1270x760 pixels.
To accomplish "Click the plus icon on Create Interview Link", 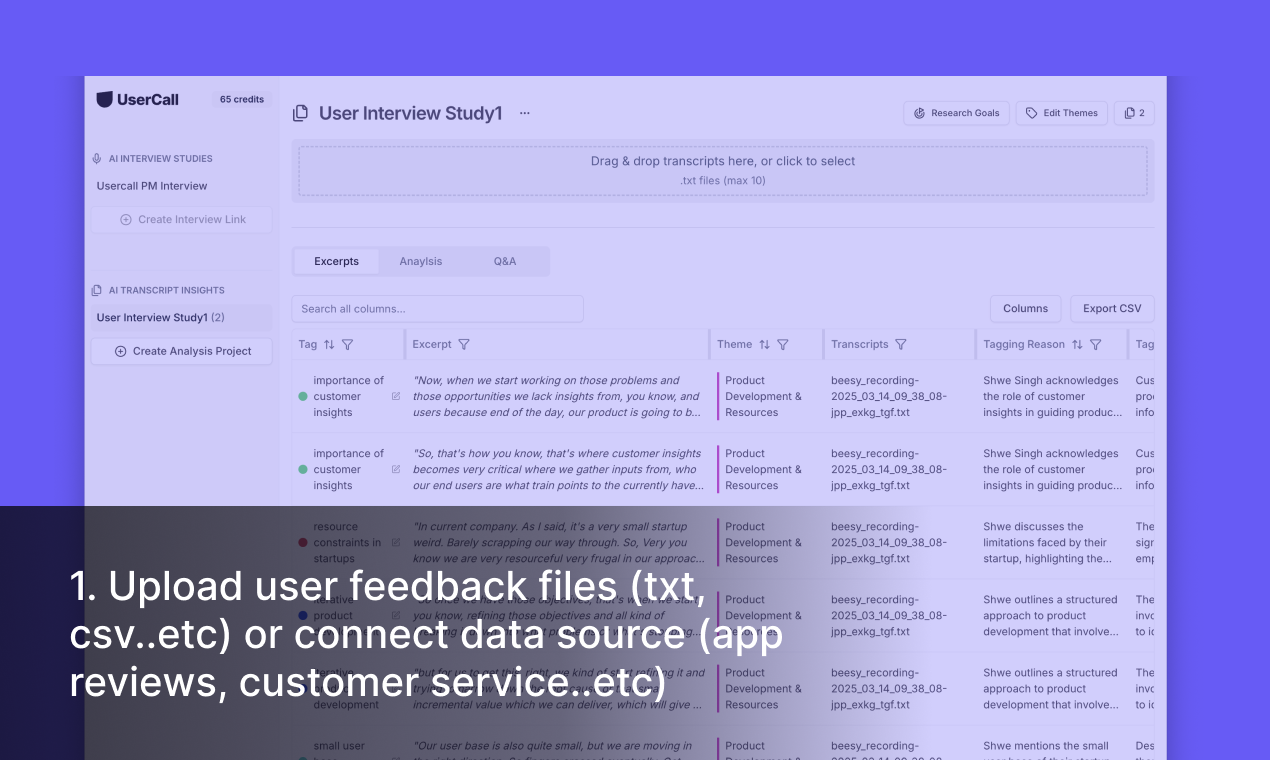I will tap(126, 219).
